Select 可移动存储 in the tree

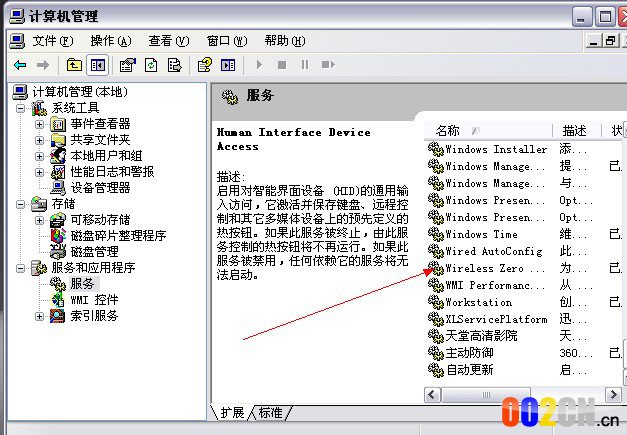[100, 220]
